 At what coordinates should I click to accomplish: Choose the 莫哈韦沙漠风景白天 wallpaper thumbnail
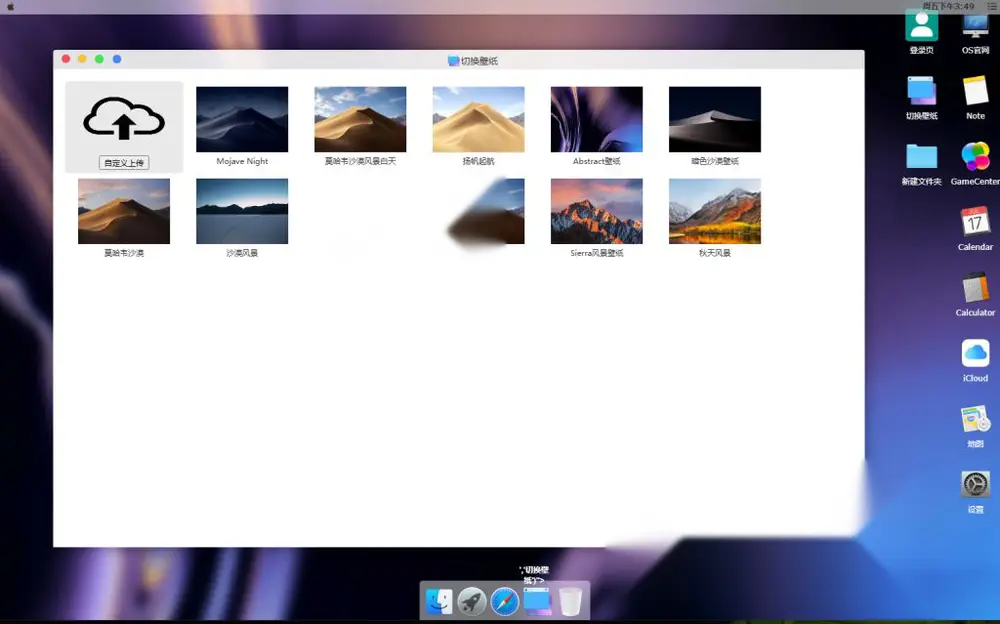coord(360,119)
